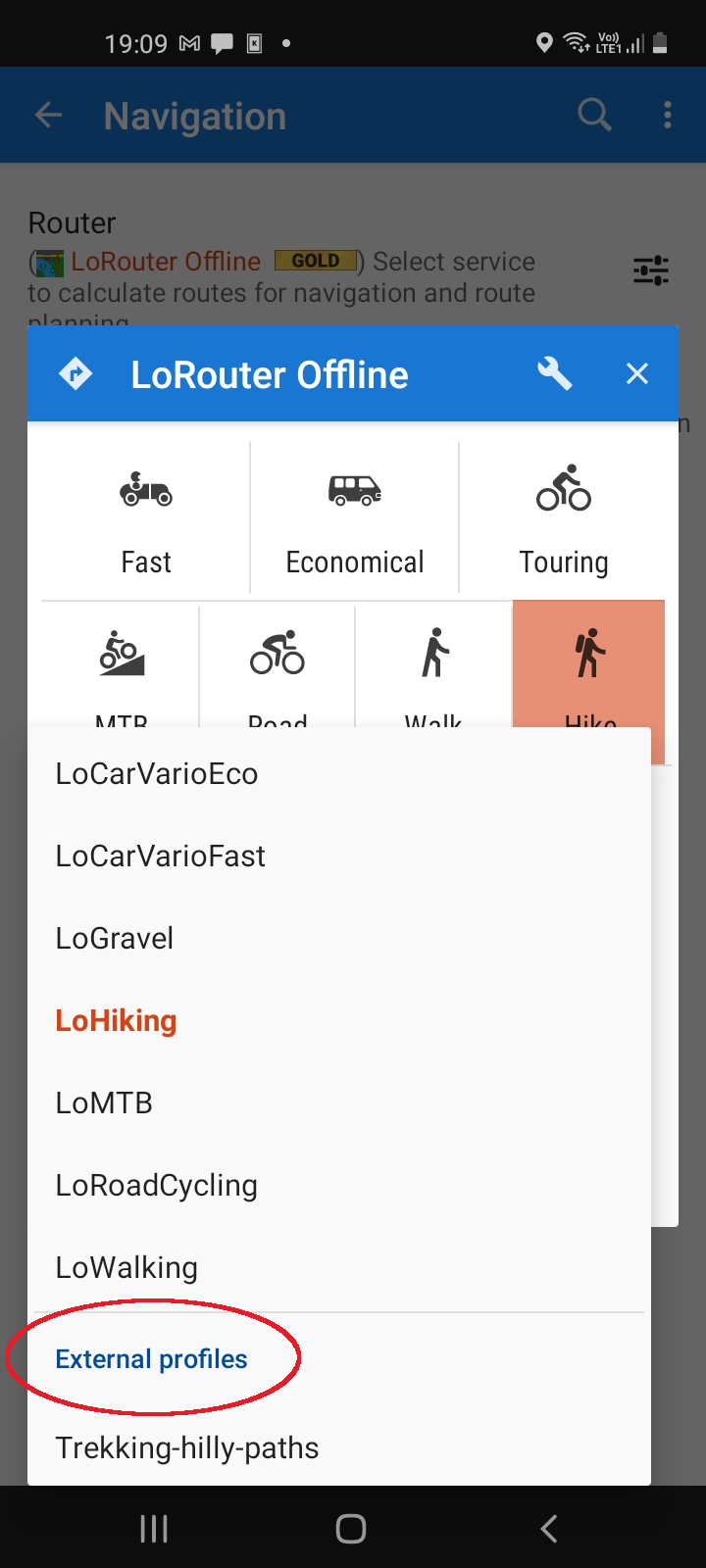Open search in the Navigation toolbar
Image resolution: width=706 pixels, height=1568 pixels.
[x=594, y=116]
